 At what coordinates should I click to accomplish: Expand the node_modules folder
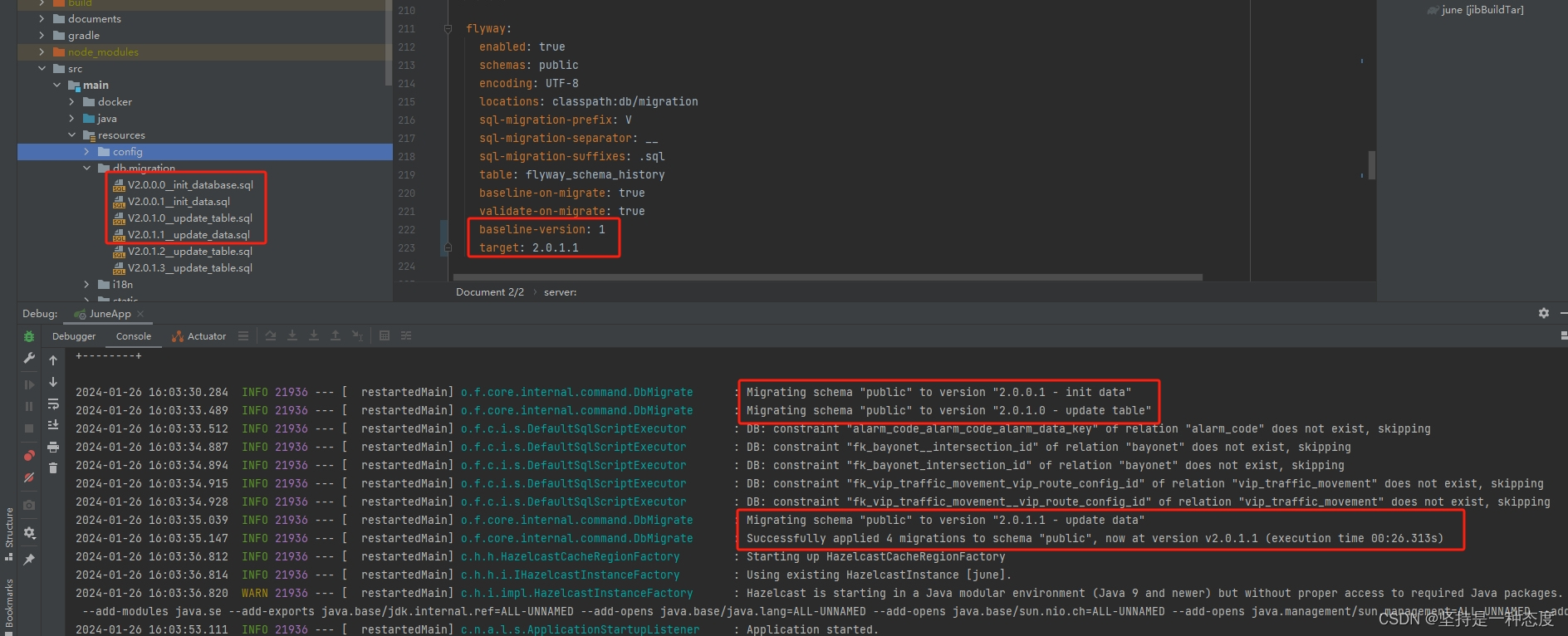[42, 51]
